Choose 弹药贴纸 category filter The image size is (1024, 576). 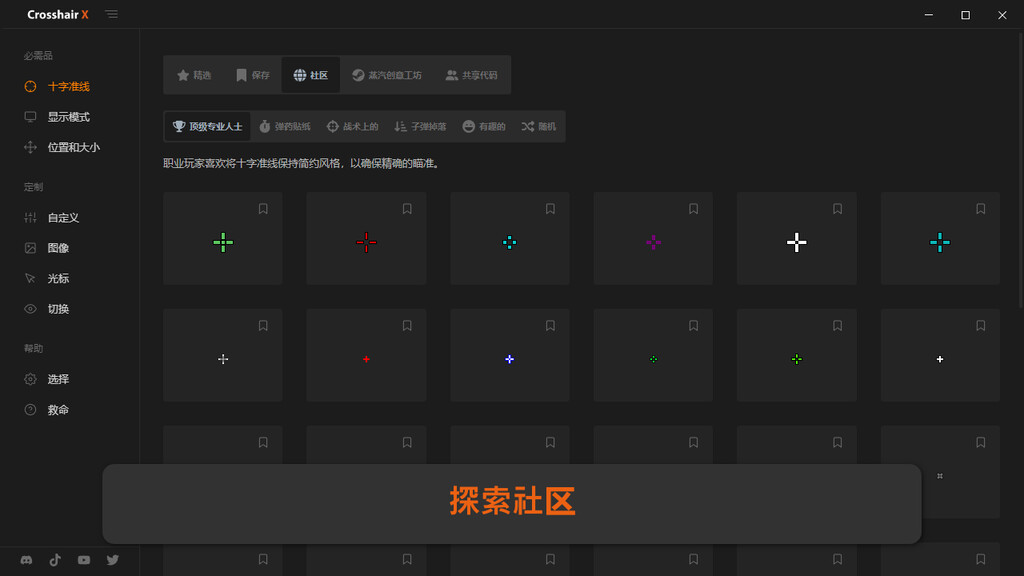point(284,127)
